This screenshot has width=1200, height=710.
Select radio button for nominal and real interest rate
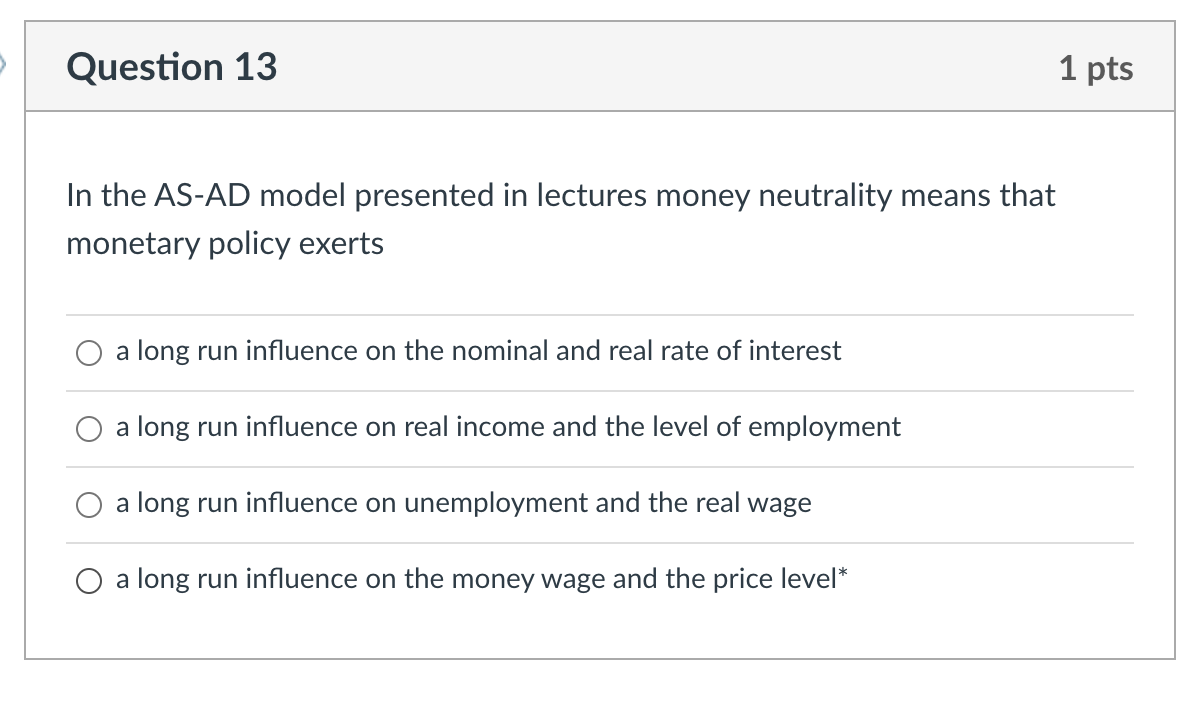[x=89, y=352]
